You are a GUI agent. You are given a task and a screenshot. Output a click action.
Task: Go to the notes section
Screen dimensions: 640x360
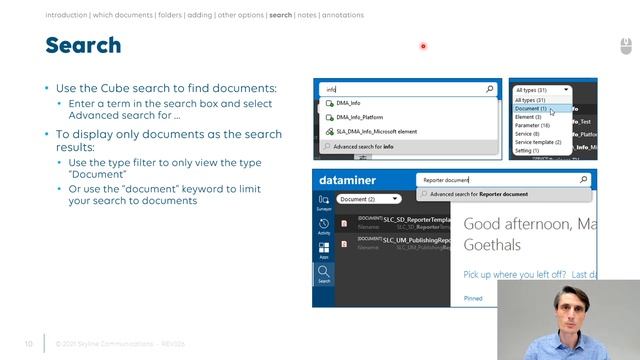click(307, 15)
